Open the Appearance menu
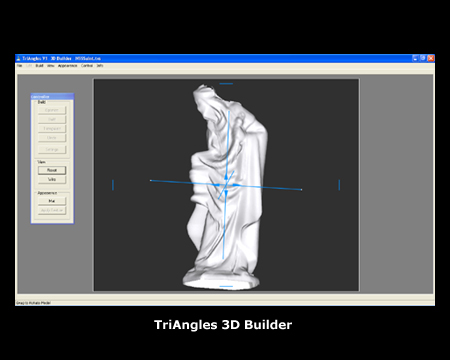The height and width of the screenshot is (360, 450). [x=68, y=66]
